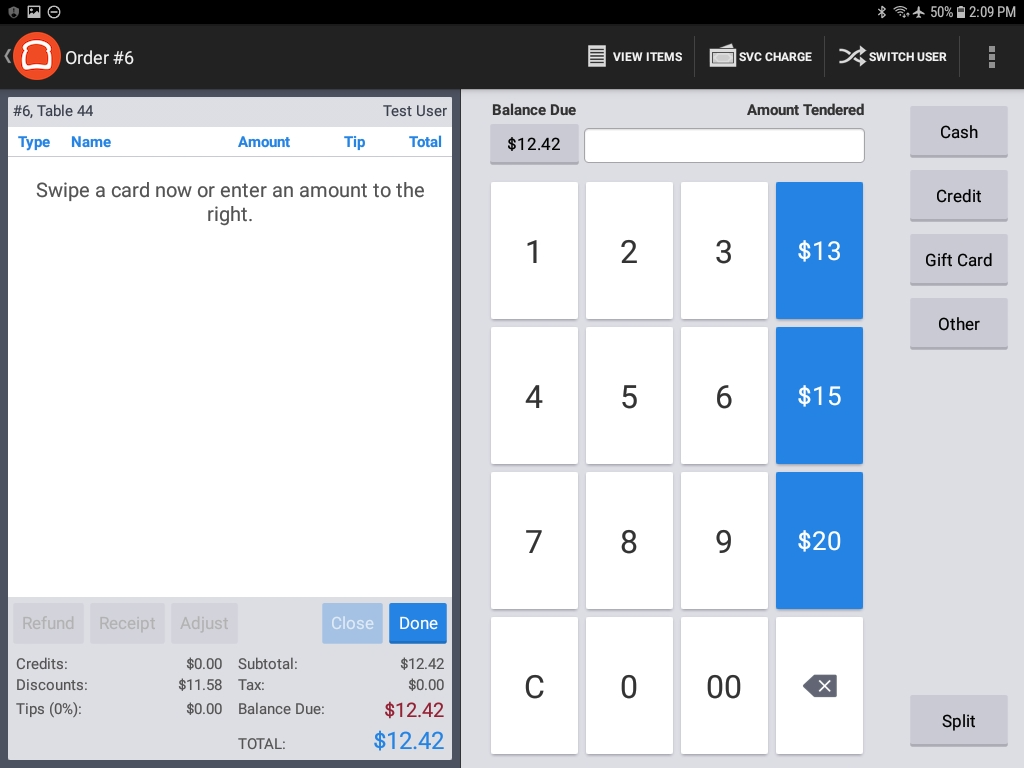Open the three-dot overflow menu
Viewport: 1024px width, 768px height.
(x=991, y=57)
